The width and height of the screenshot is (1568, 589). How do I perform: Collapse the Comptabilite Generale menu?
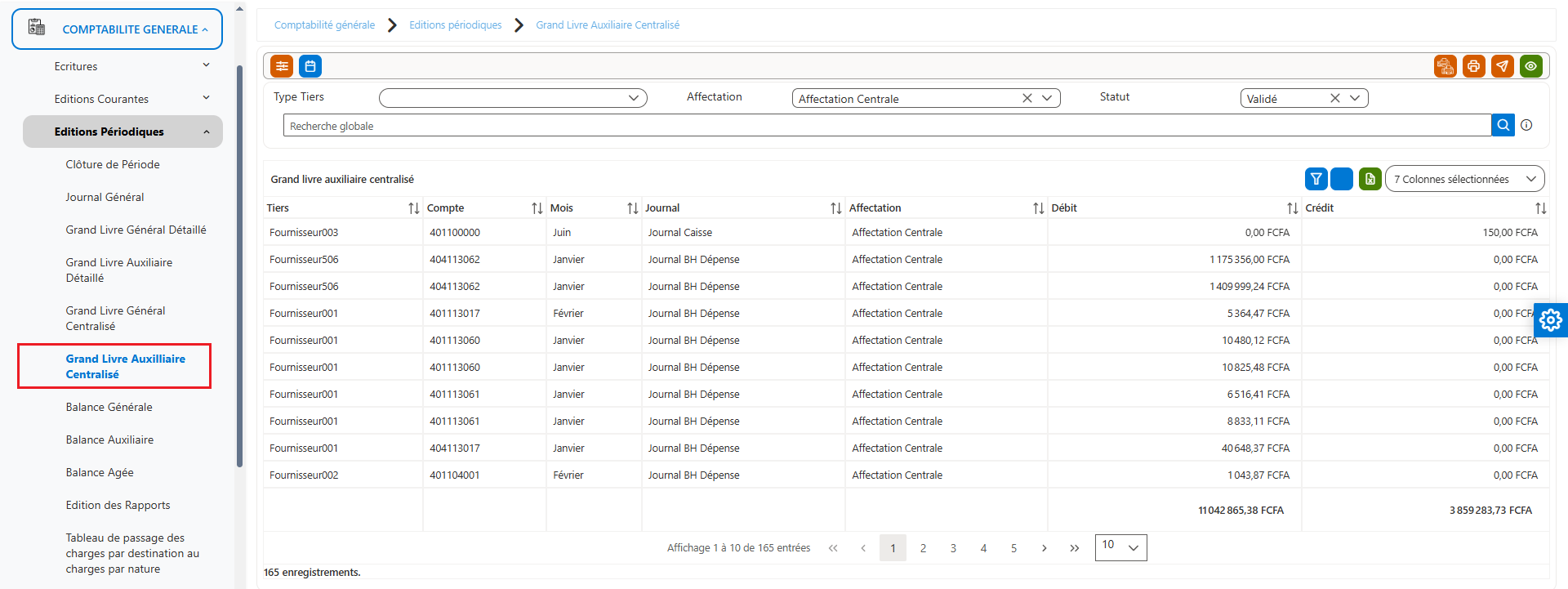click(x=117, y=29)
